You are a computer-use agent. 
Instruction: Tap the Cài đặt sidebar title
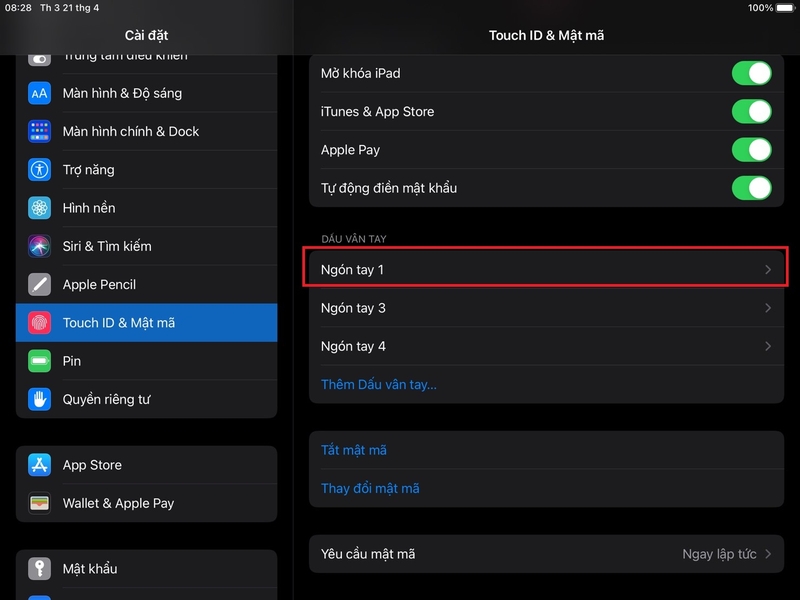click(x=146, y=35)
